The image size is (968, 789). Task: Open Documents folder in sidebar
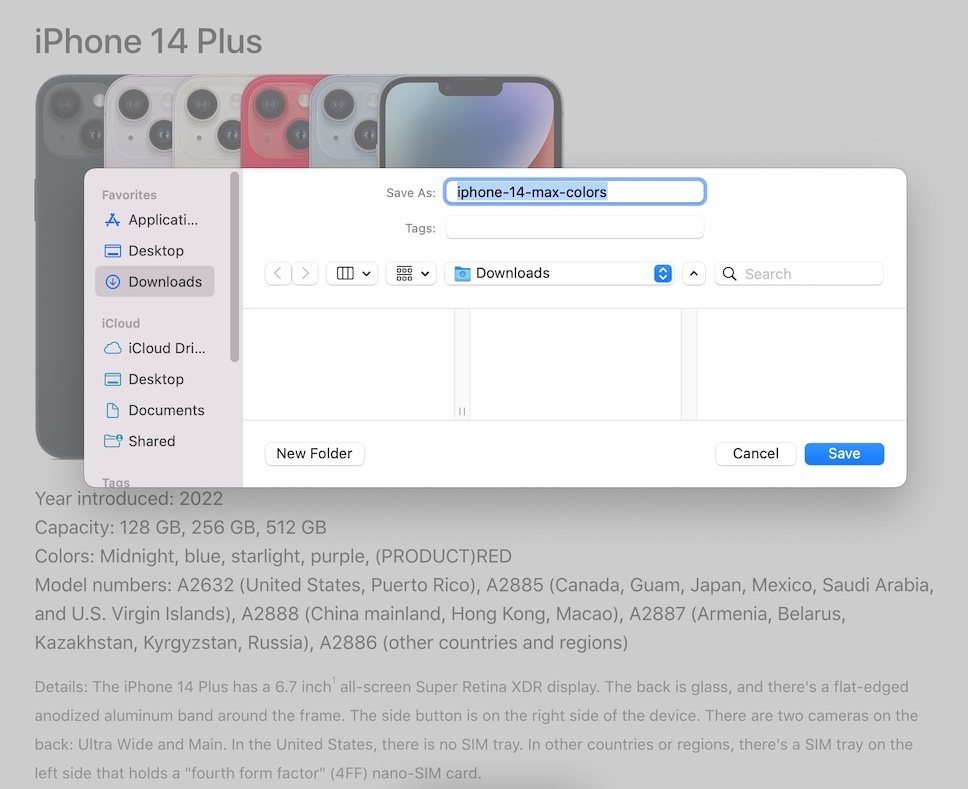[166, 410]
